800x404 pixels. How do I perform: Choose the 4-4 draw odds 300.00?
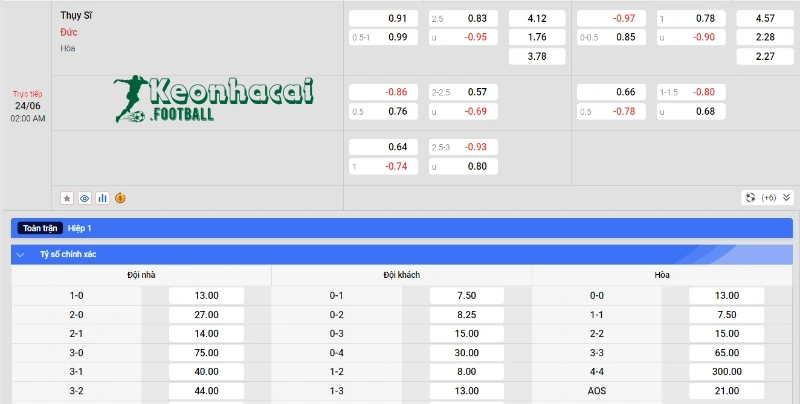727,371
